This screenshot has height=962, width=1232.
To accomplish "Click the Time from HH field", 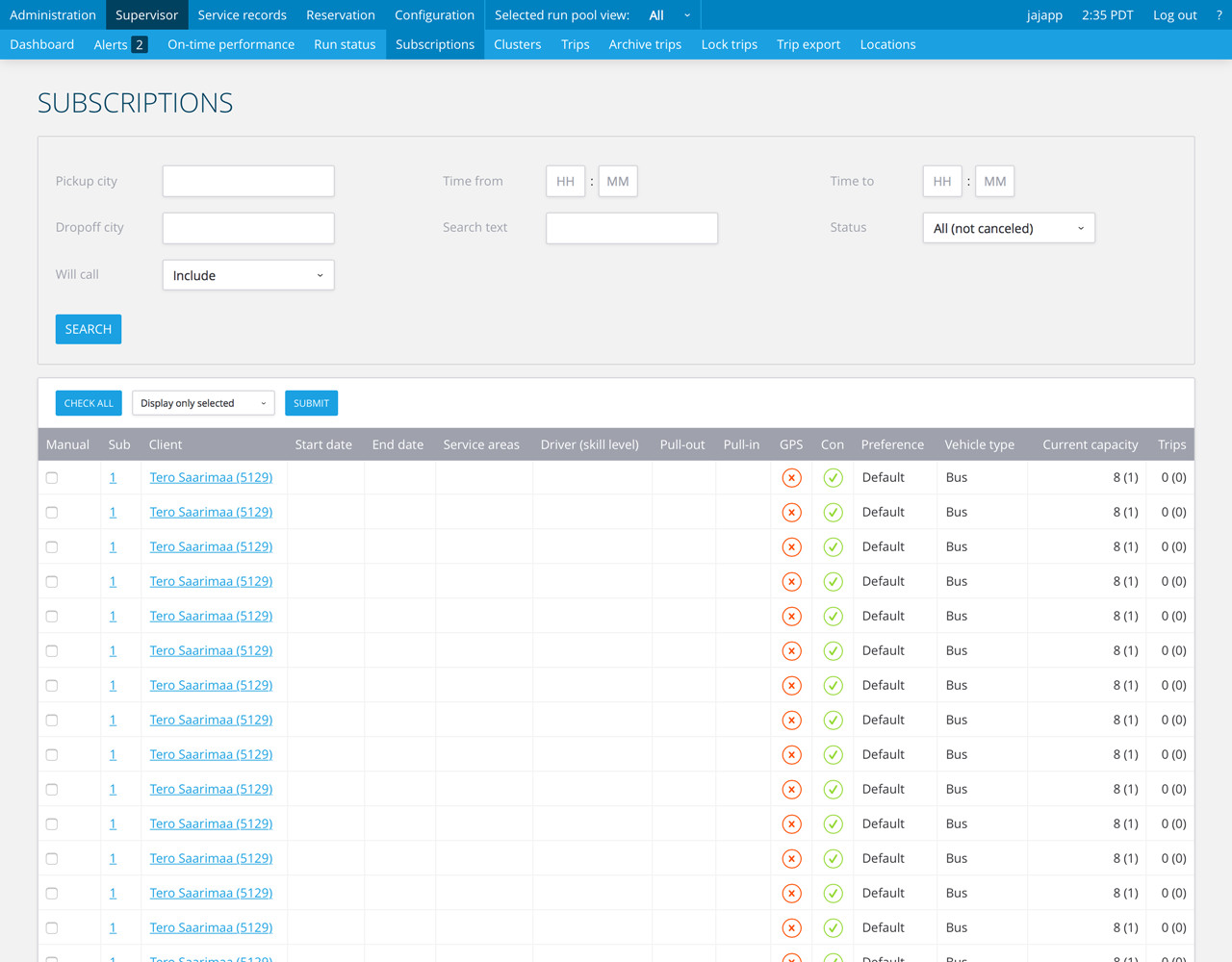I will (565, 181).
